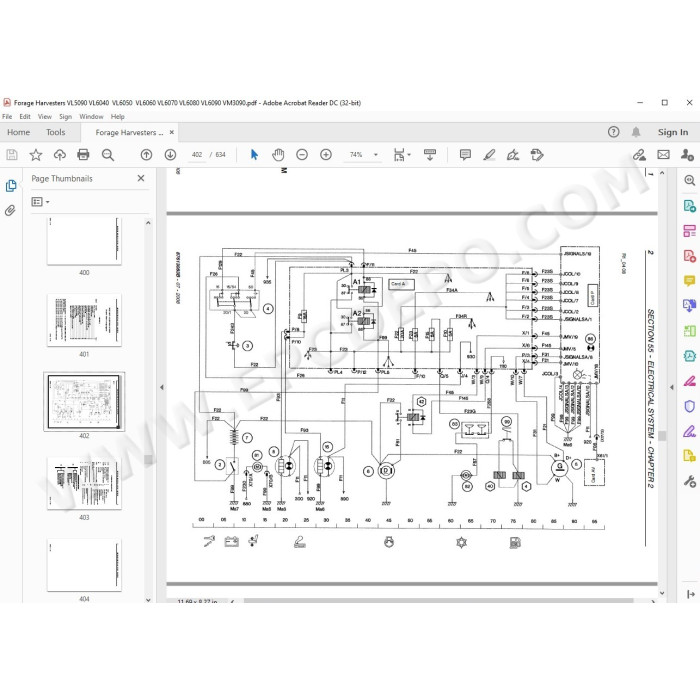The image size is (700, 700).
Task: Open the View menu
Action: pyautogui.click(x=45, y=117)
